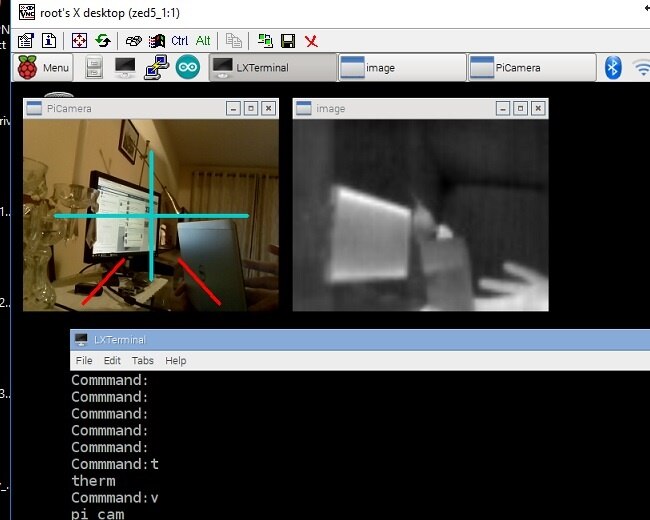Click the 'Commmand:v' terminal line

click(x=115, y=498)
